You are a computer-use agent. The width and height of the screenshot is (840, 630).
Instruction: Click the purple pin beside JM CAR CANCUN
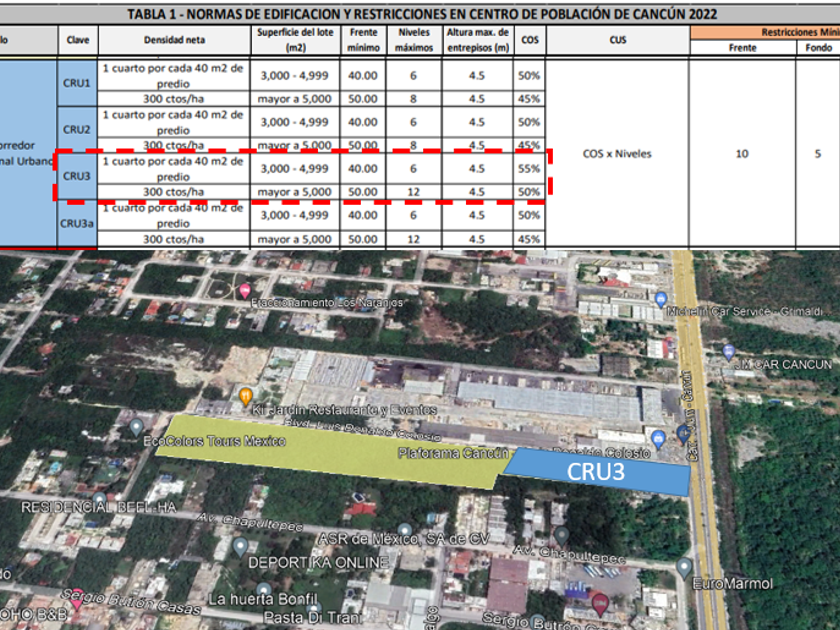point(728,352)
